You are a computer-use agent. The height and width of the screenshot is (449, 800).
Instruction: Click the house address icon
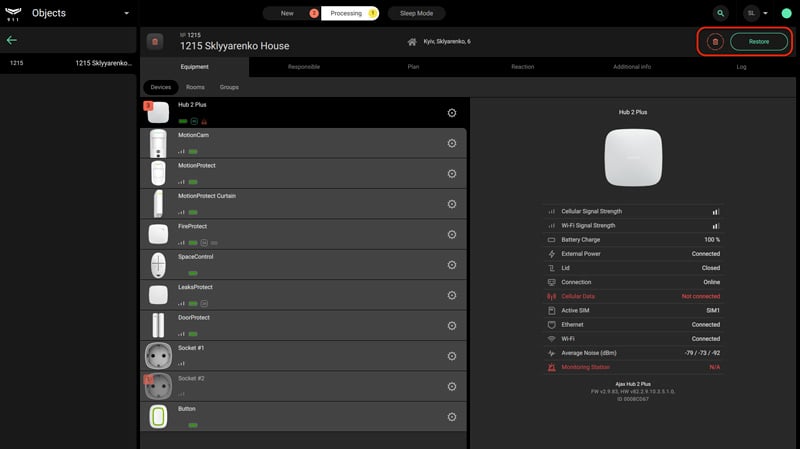[412, 42]
